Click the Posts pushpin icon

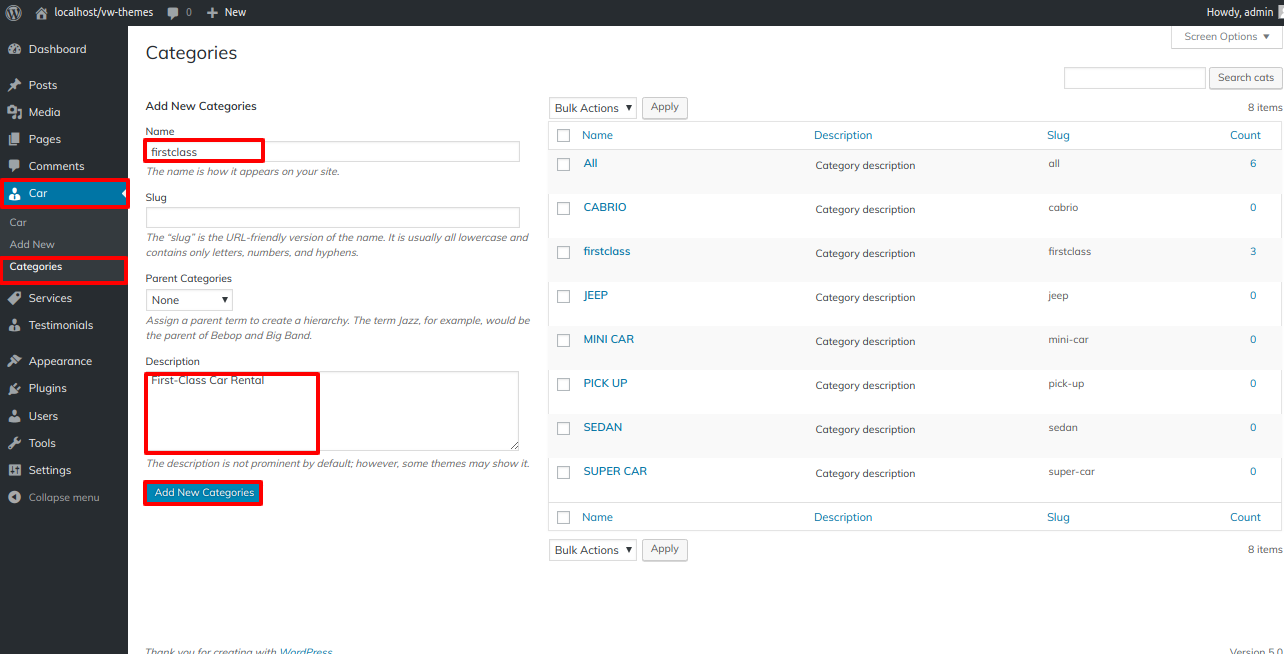pos(14,85)
